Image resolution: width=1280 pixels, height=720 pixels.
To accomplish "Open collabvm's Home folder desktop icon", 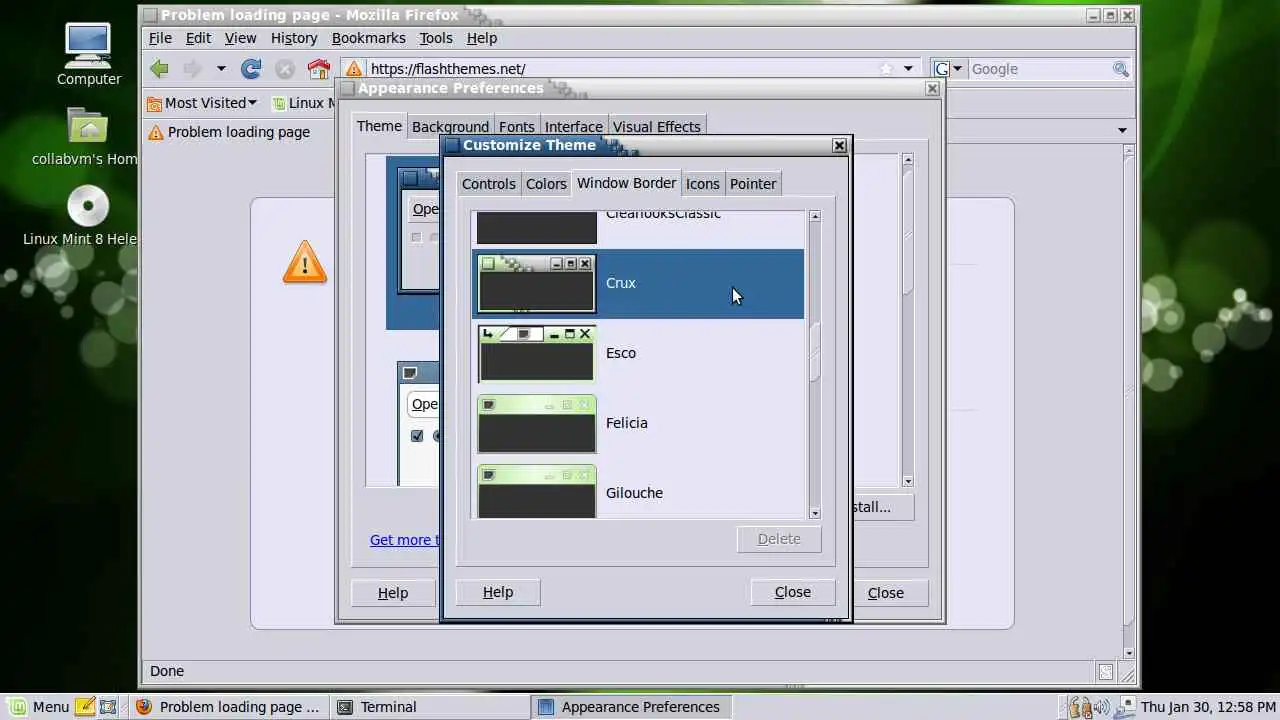I will (x=88, y=127).
